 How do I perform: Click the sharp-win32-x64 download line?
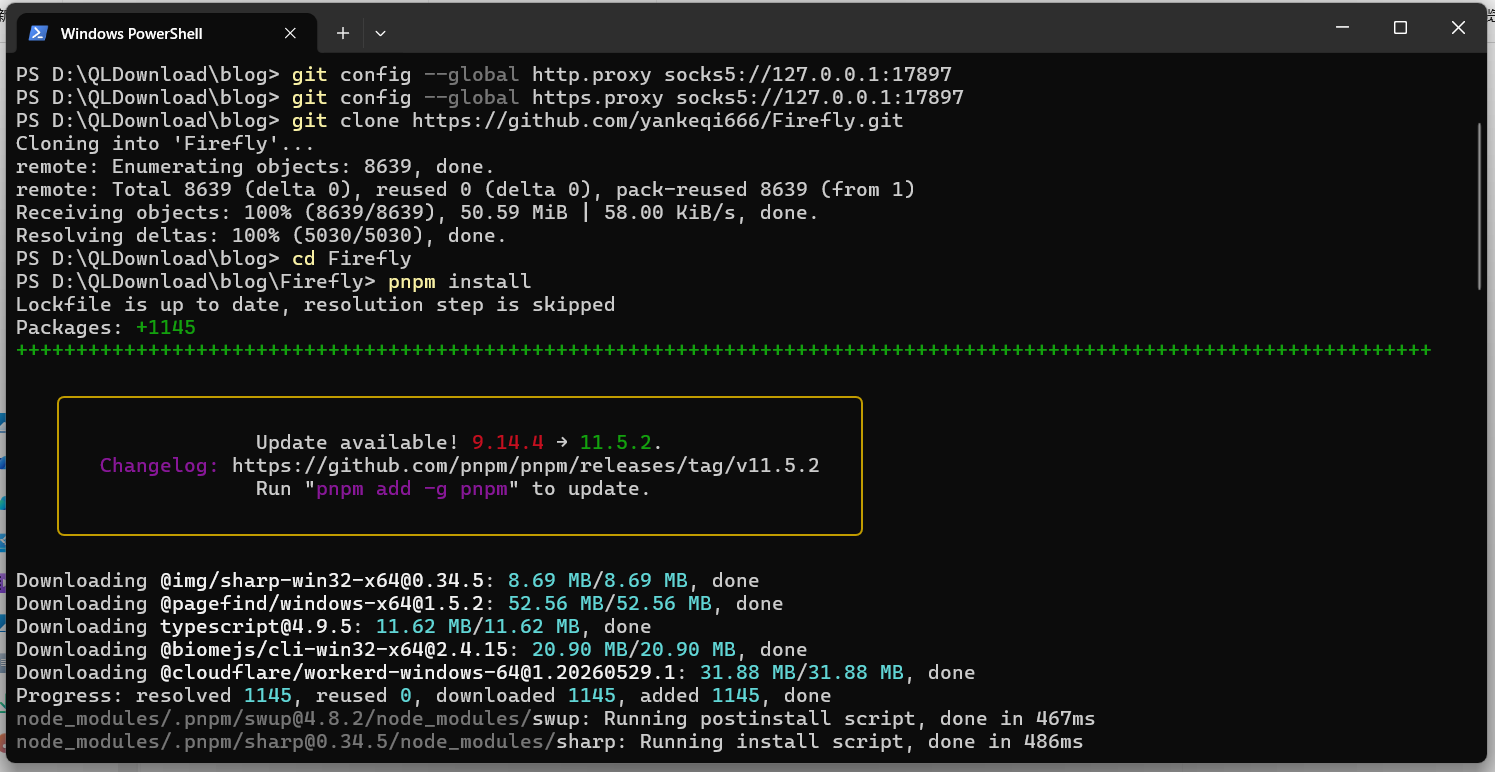388,581
